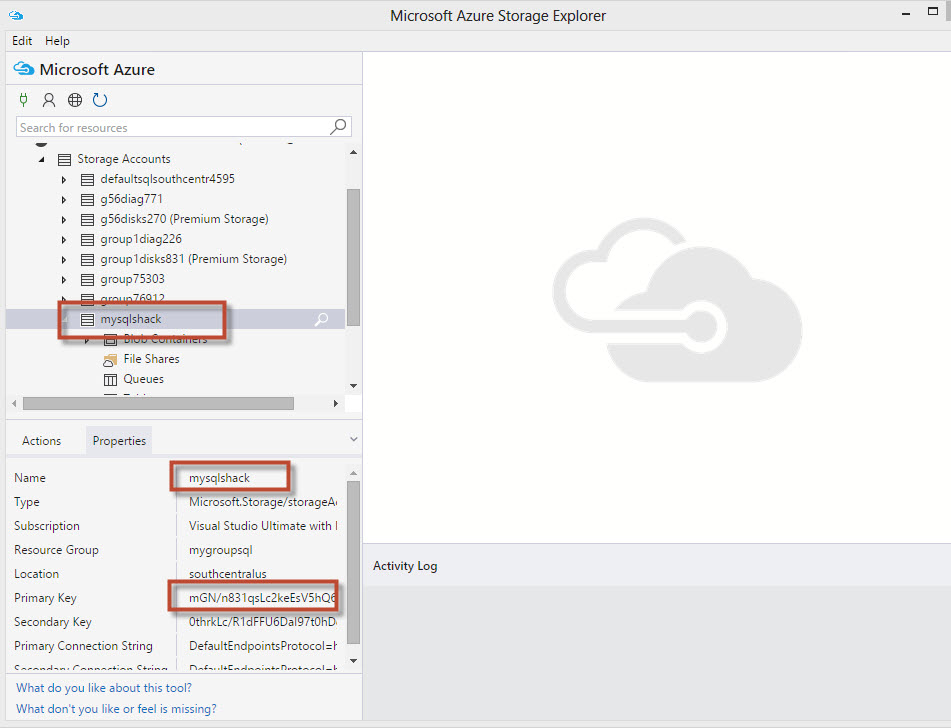Click the search icon on mysqlshack row
This screenshot has width=951, height=728.
321,320
